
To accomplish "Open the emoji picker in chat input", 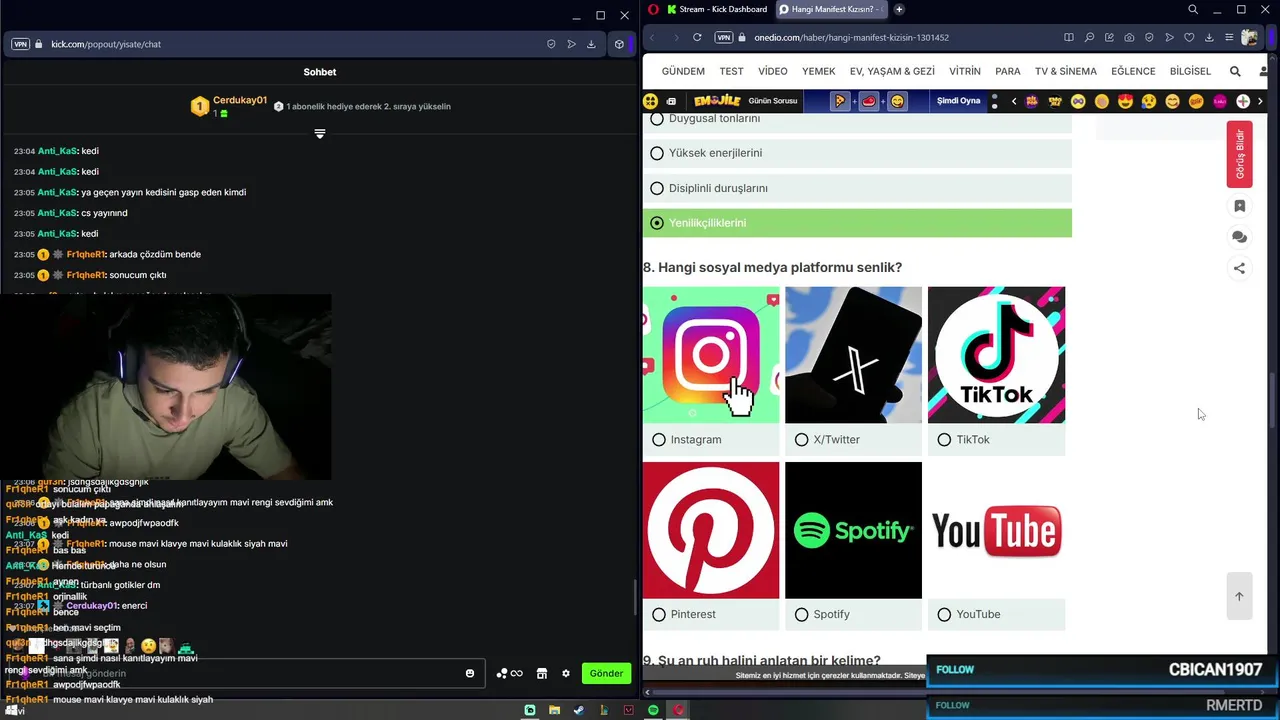I will 470,673.
